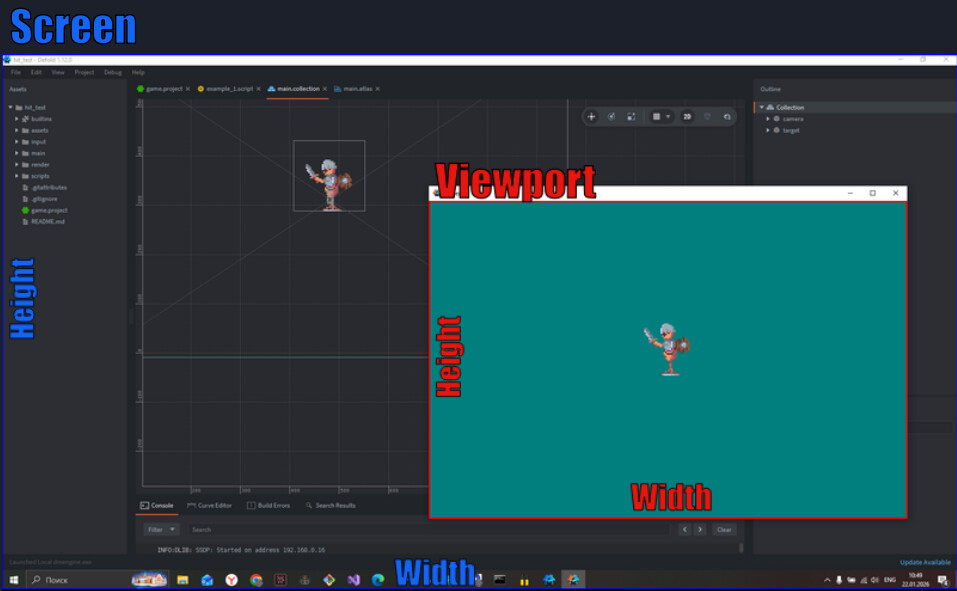This screenshot has height=591, width=957.
Task: Select the Move tool in scene toolbar
Action: (591, 117)
